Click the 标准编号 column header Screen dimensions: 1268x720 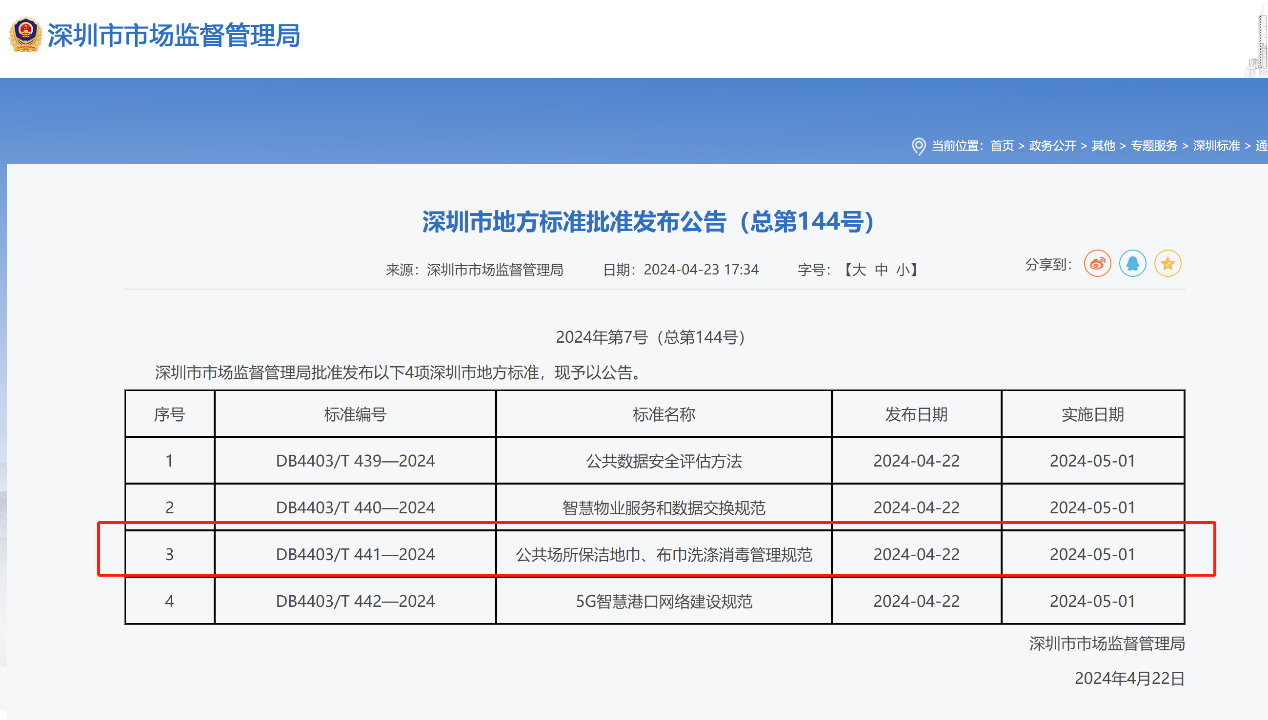(x=355, y=414)
